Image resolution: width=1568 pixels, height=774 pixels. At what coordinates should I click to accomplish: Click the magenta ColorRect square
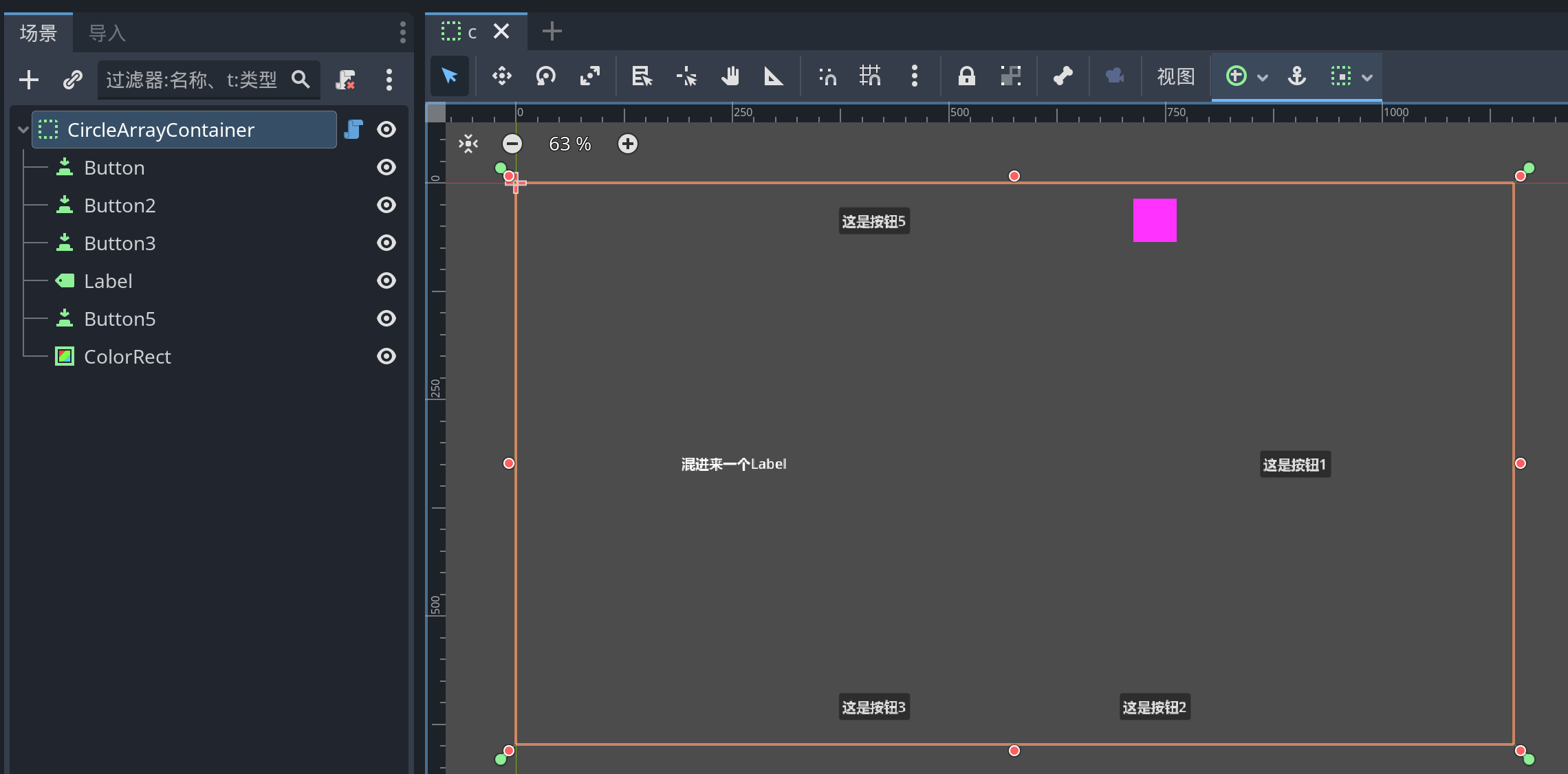[x=1155, y=220]
